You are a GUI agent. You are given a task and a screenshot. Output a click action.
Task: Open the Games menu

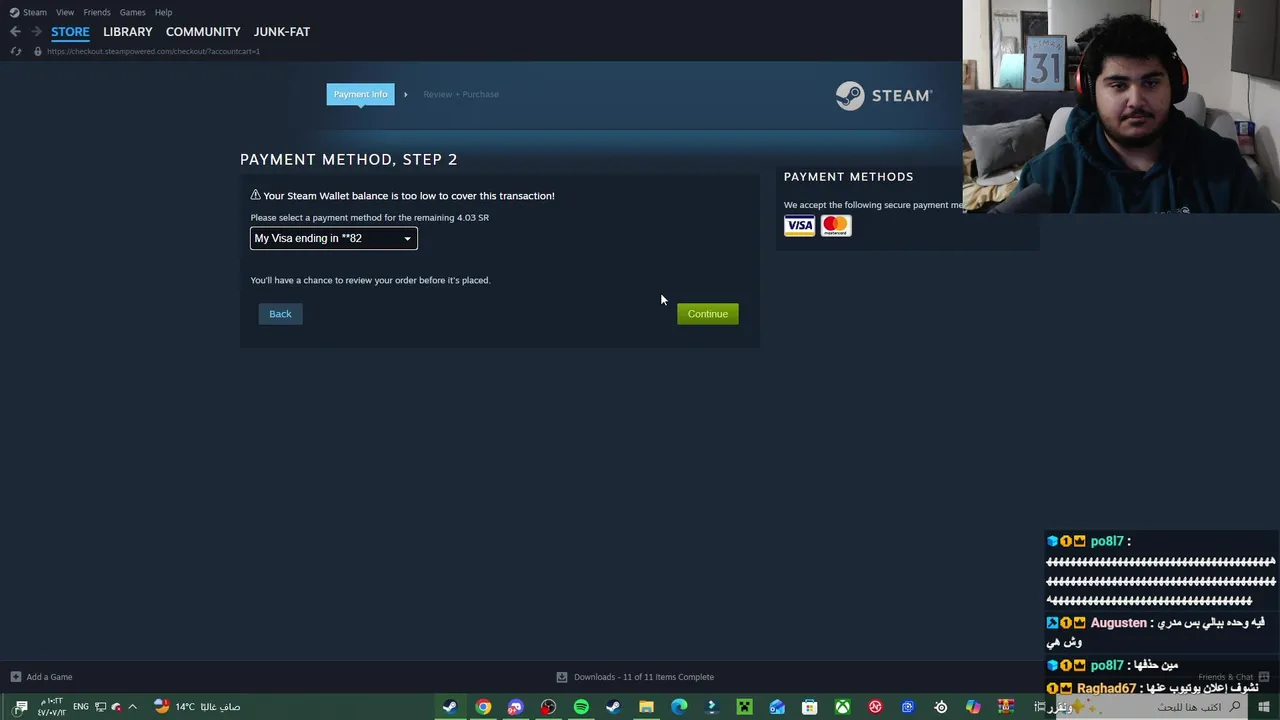point(132,12)
